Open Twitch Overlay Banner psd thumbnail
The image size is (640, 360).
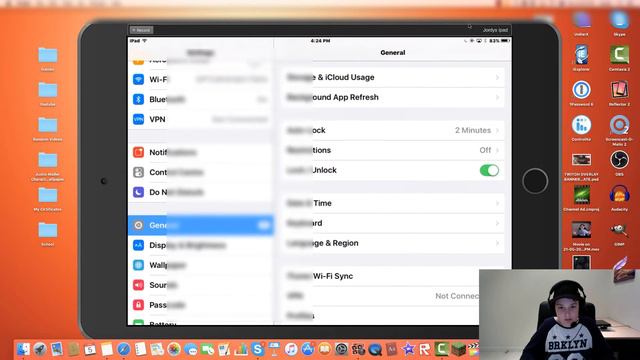point(581,160)
